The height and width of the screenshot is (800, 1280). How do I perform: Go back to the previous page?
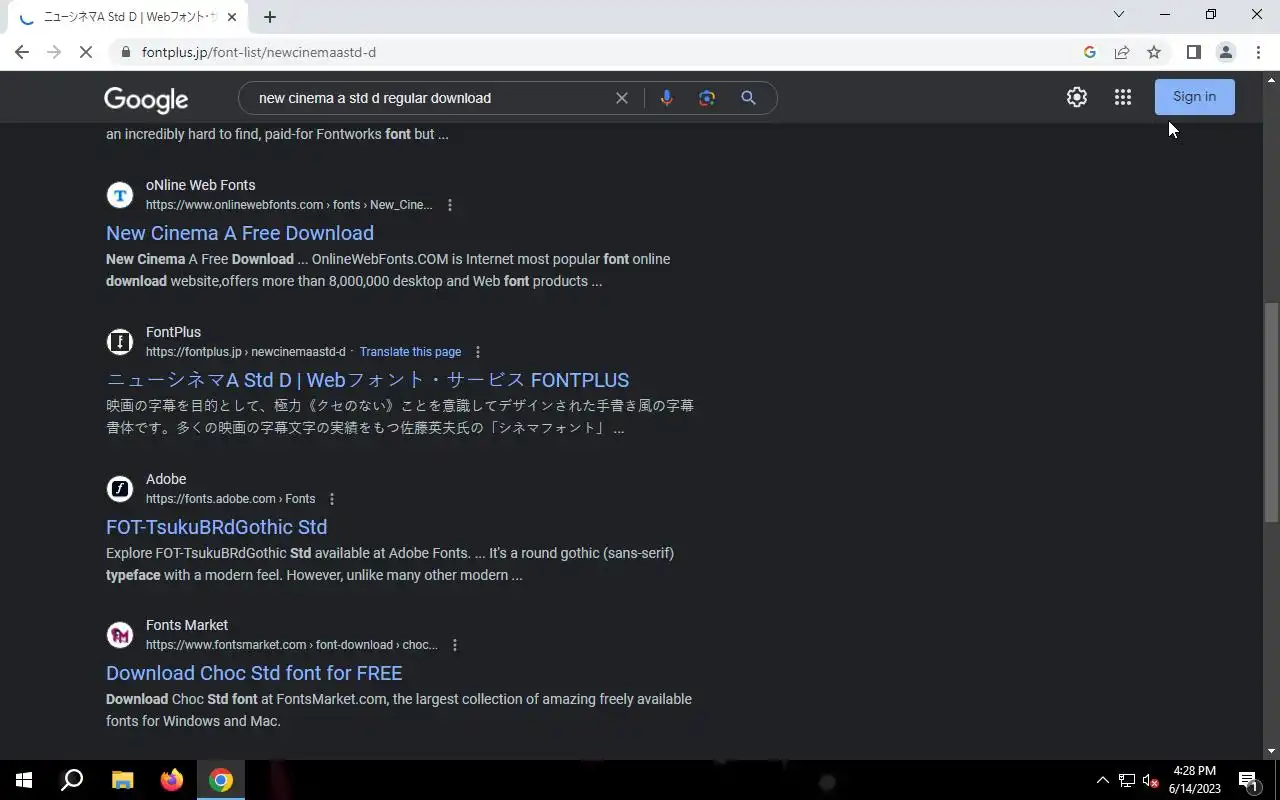(22, 52)
